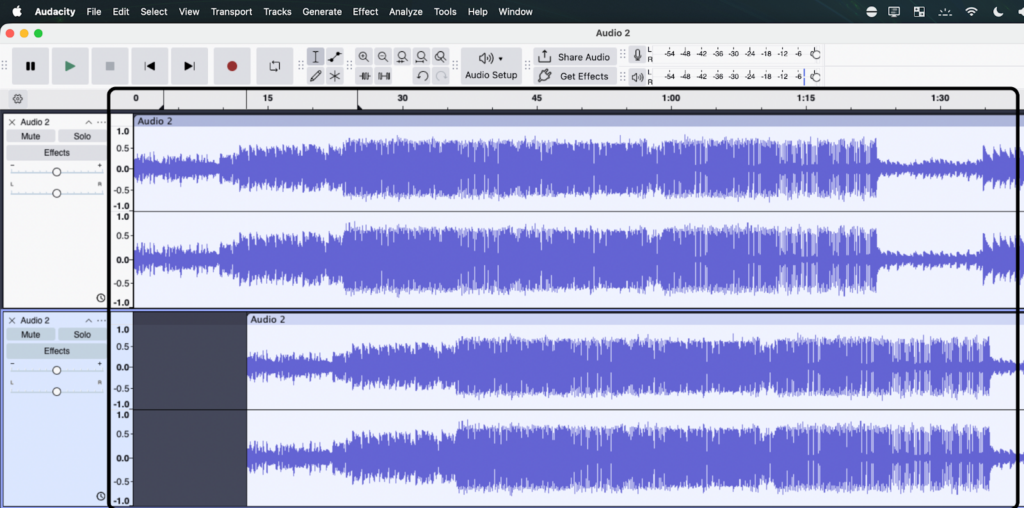Click the Share Audio button
The image size is (1024, 508).
(574, 57)
